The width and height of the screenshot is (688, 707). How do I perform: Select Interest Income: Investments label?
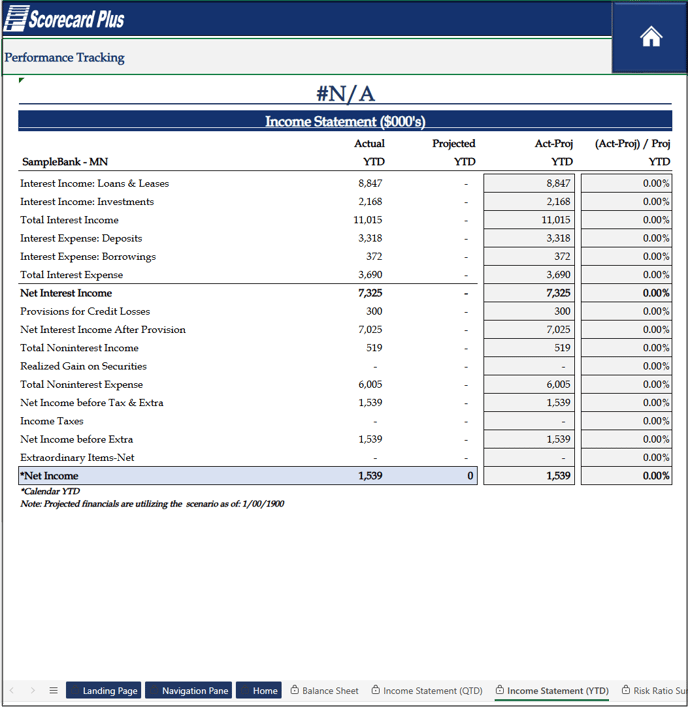[87, 202]
